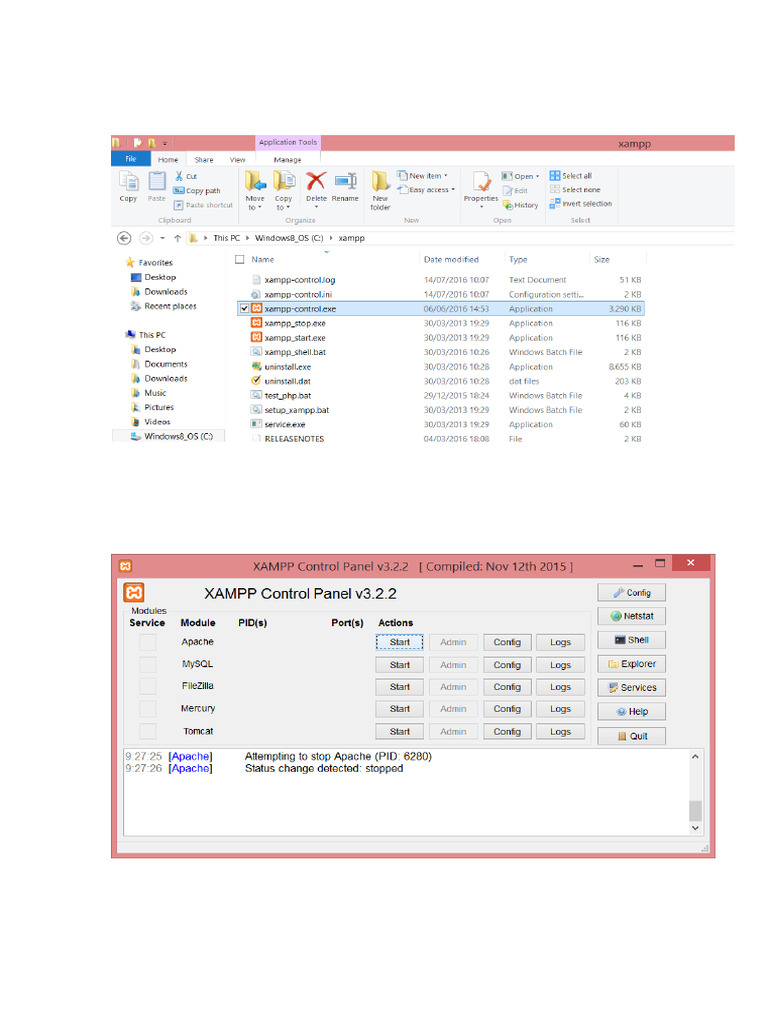Click the red Delete icon
The width and height of the screenshot is (768, 1024).
click(x=316, y=182)
